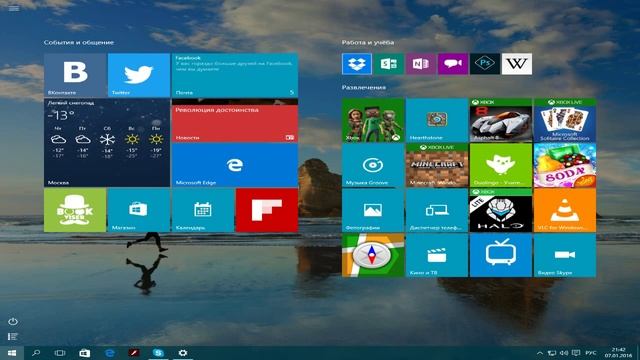Open the Store icon on the taskbar
Image resolution: width=640 pixels, height=360 pixels.
[x=84, y=353]
